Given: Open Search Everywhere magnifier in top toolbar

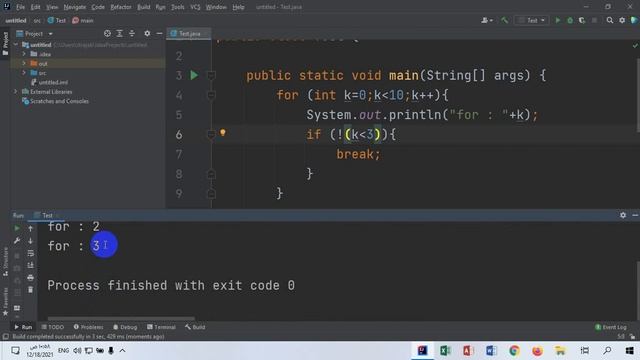Looking at the screenshot, I should [x=610, y=20].
